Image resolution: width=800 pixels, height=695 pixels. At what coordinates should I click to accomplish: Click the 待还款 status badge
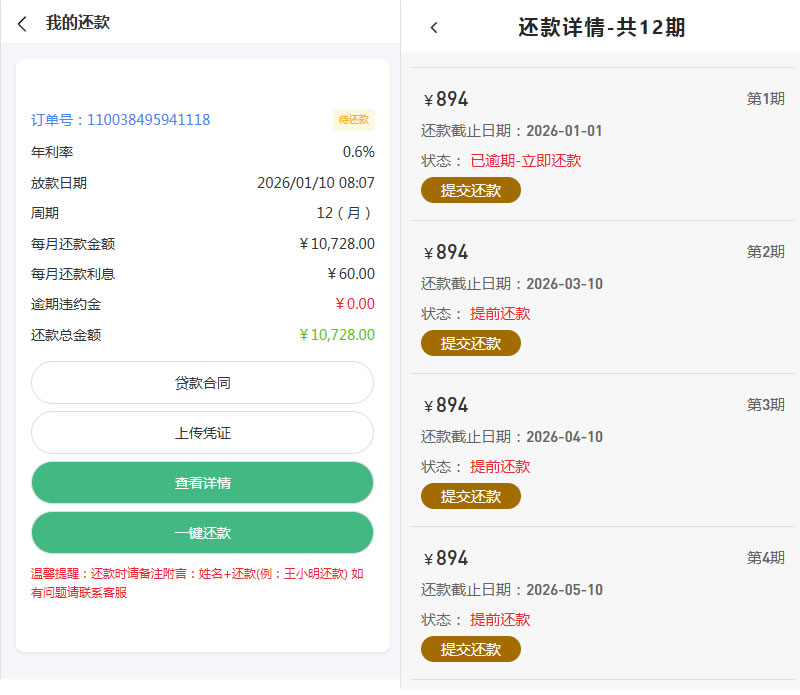point(353,120)
